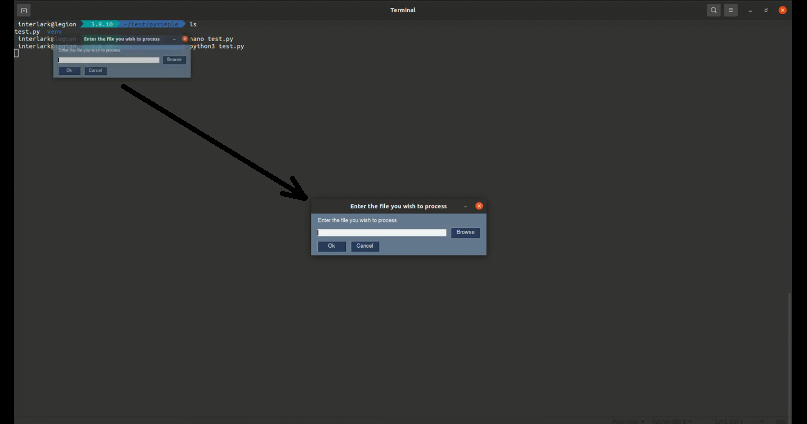The width and height of the screenshot is (807, 424).
Task: Close the smaller faded file dialog
Action: [185, 39]
